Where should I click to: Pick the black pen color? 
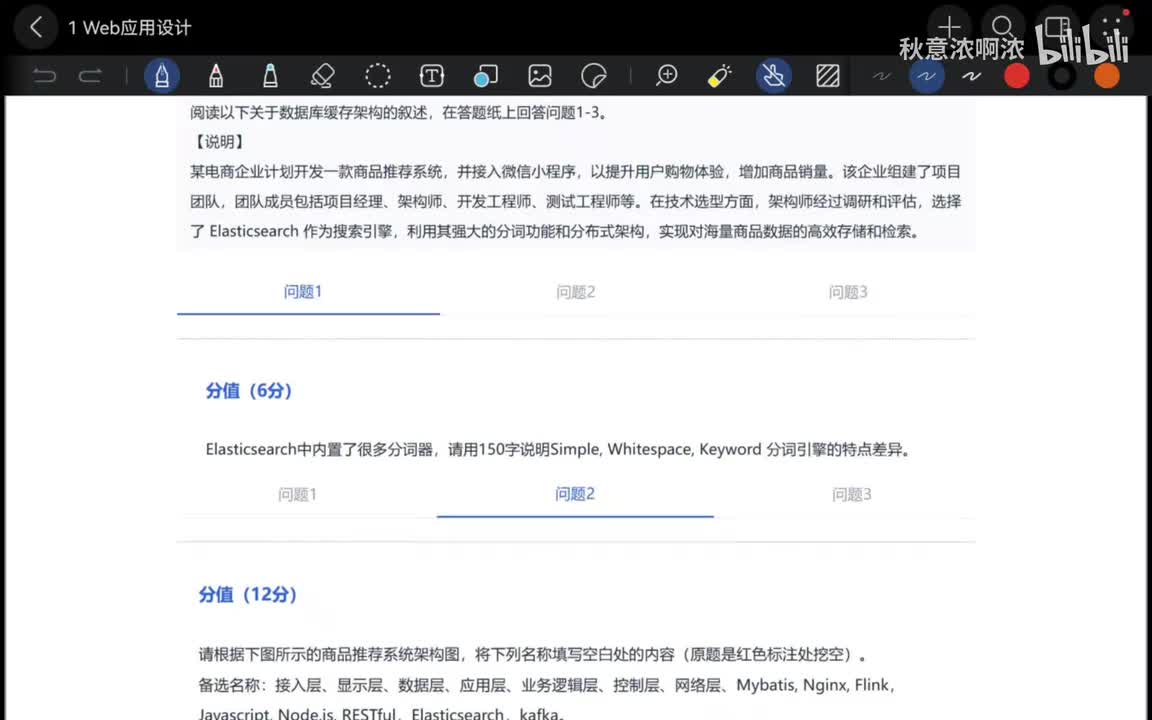1062,76
